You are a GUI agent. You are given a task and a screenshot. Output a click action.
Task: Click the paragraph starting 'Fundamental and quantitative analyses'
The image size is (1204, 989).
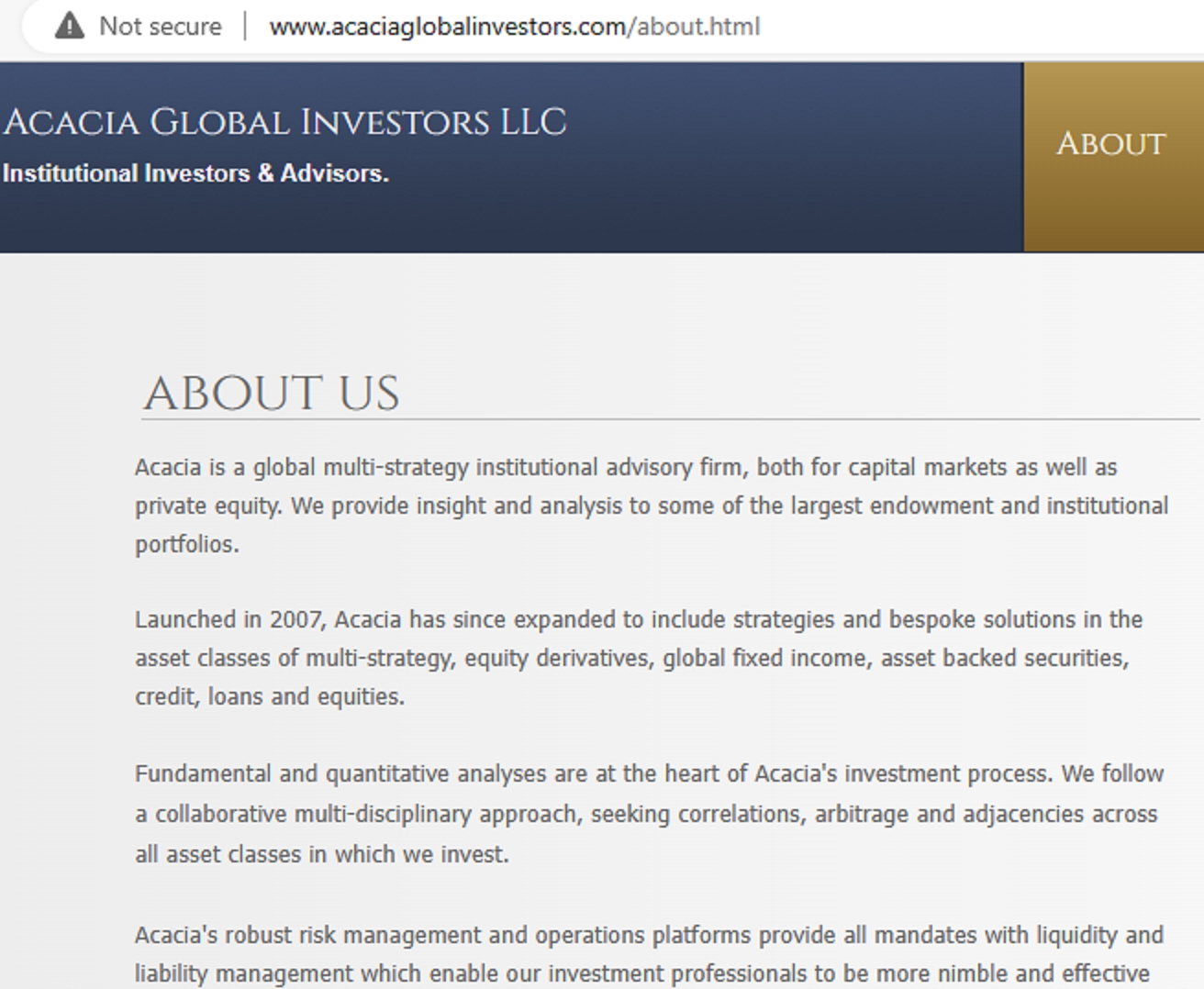tap(649, 814)
